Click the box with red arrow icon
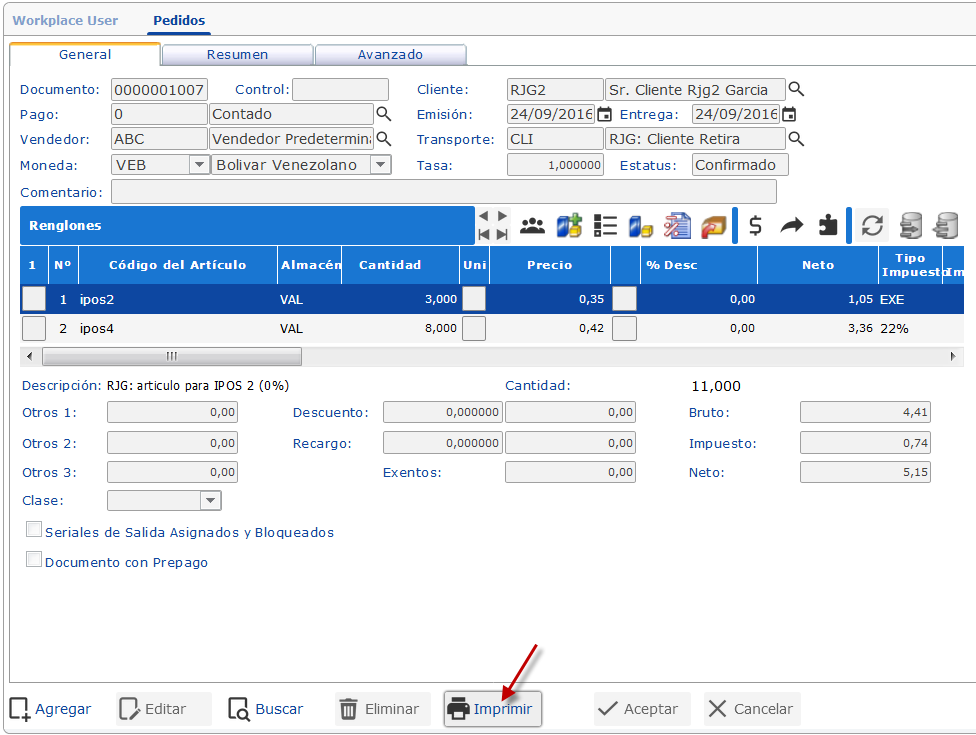 point(713,226)
